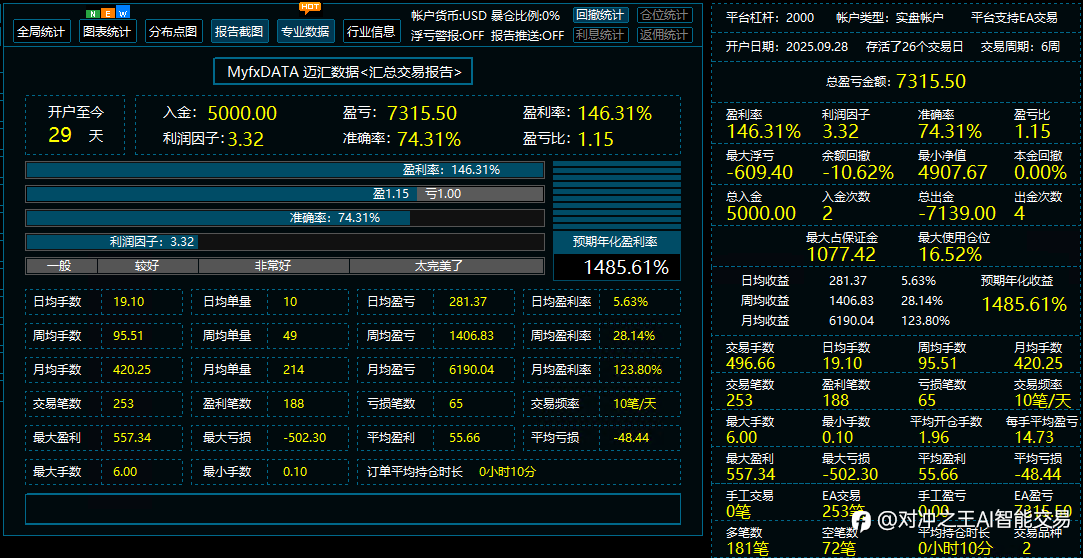Click 每手平均盈亏 14.73 value
1083x558 pixels.
tap(1035, 437)
